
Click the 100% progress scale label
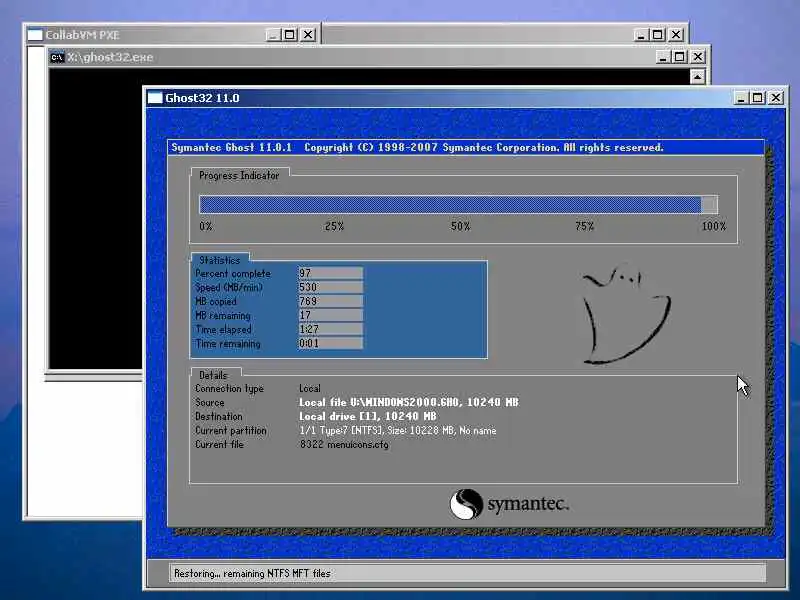click(713, 226)
